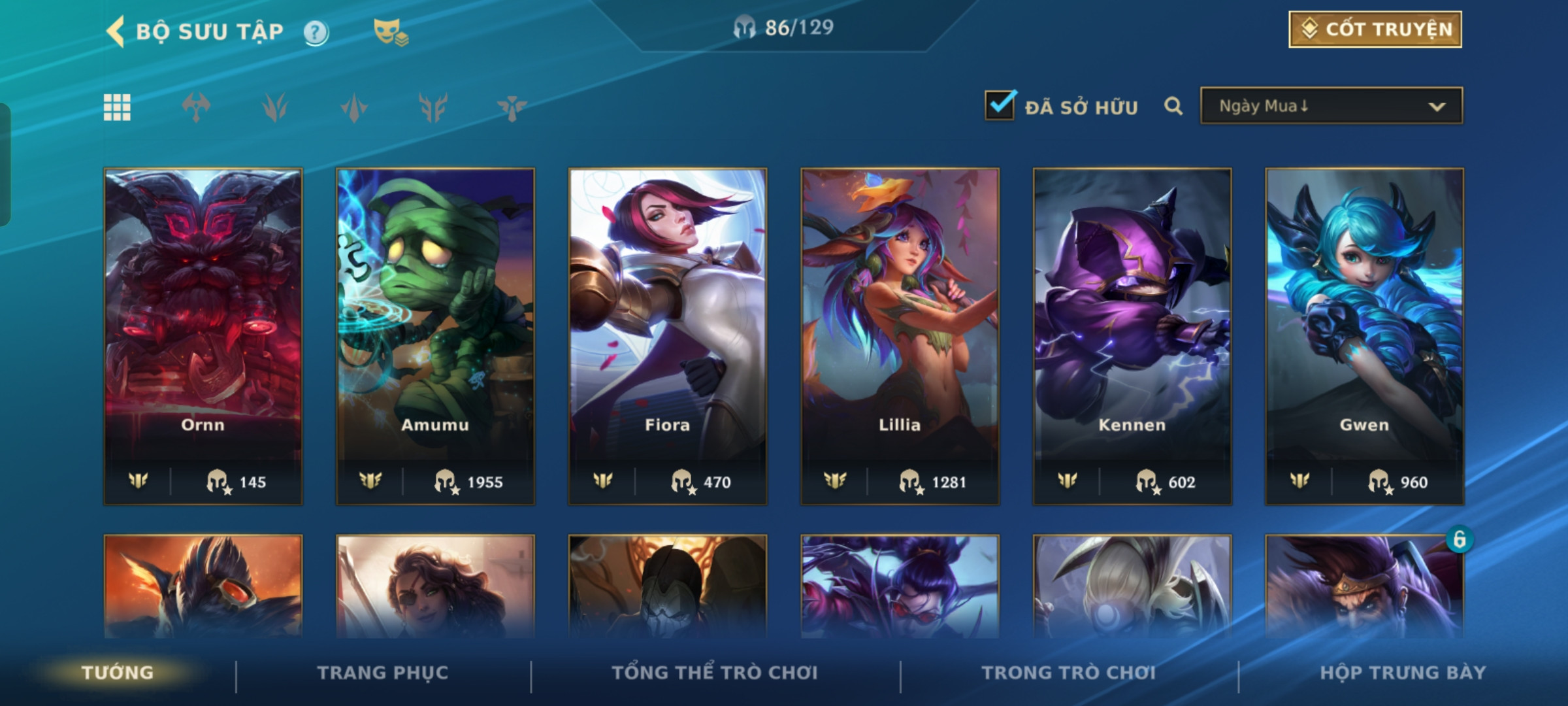
Task: Open the help question mark icon
Action: [x=316, y=32]
